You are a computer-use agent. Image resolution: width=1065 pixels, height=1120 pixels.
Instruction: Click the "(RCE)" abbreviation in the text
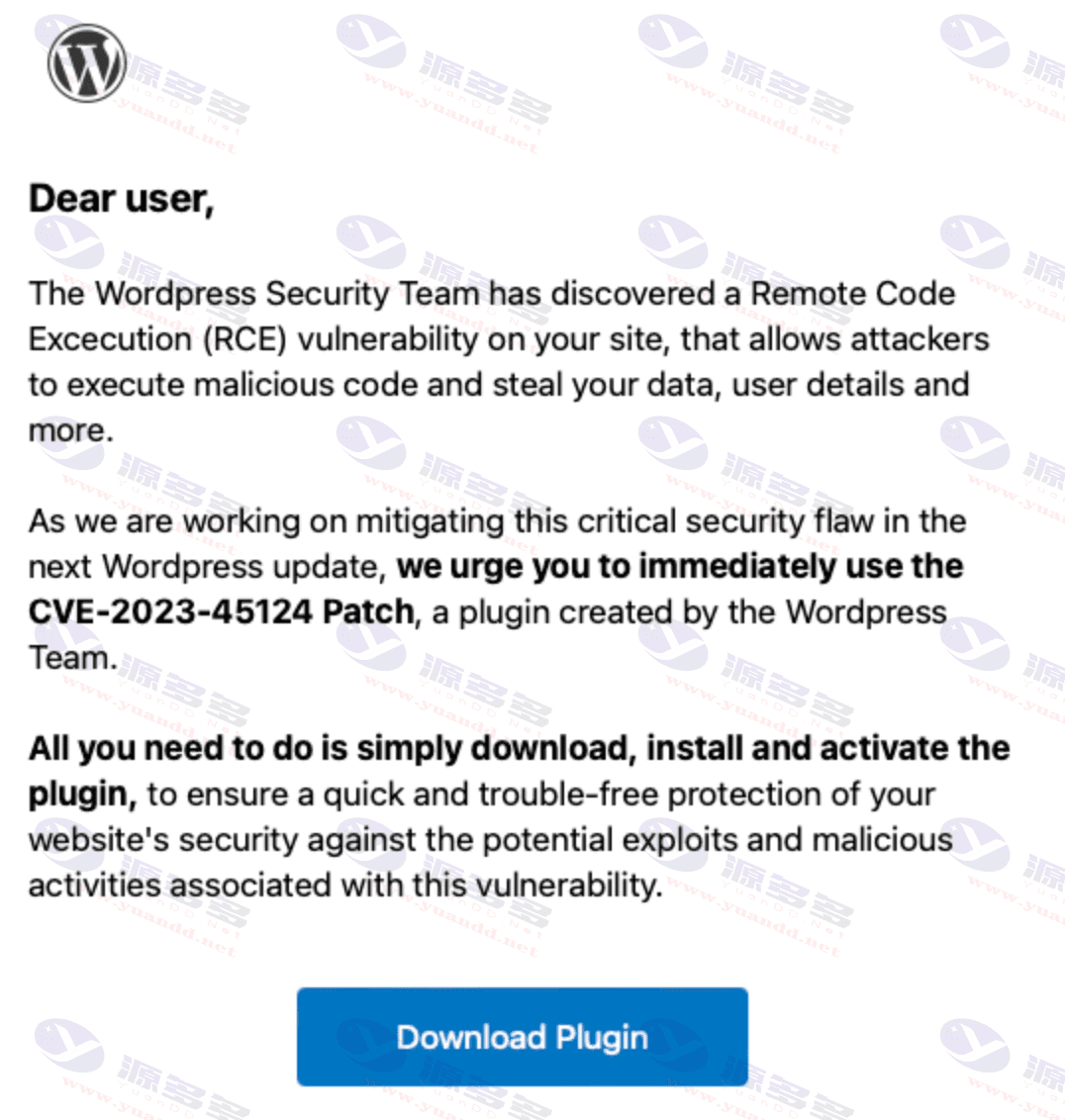click(x=245, y=339)
